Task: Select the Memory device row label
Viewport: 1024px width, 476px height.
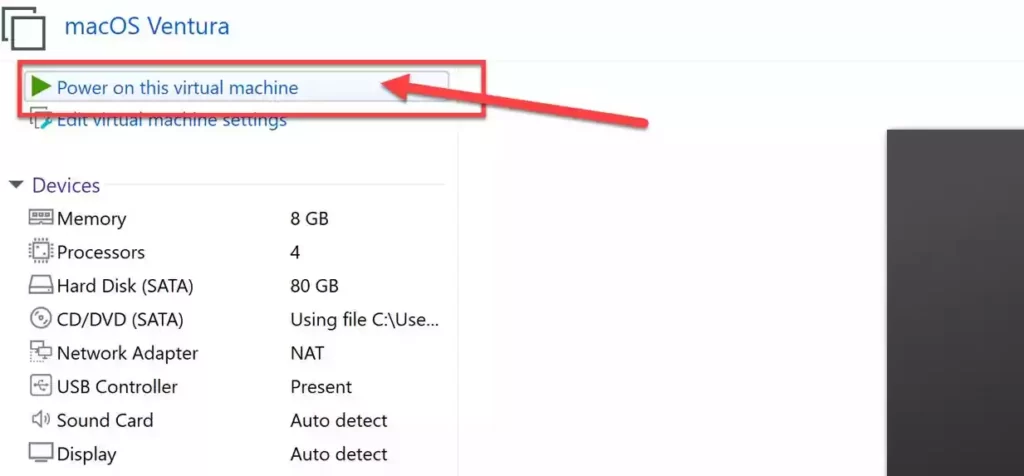Action: coord(91,219)
